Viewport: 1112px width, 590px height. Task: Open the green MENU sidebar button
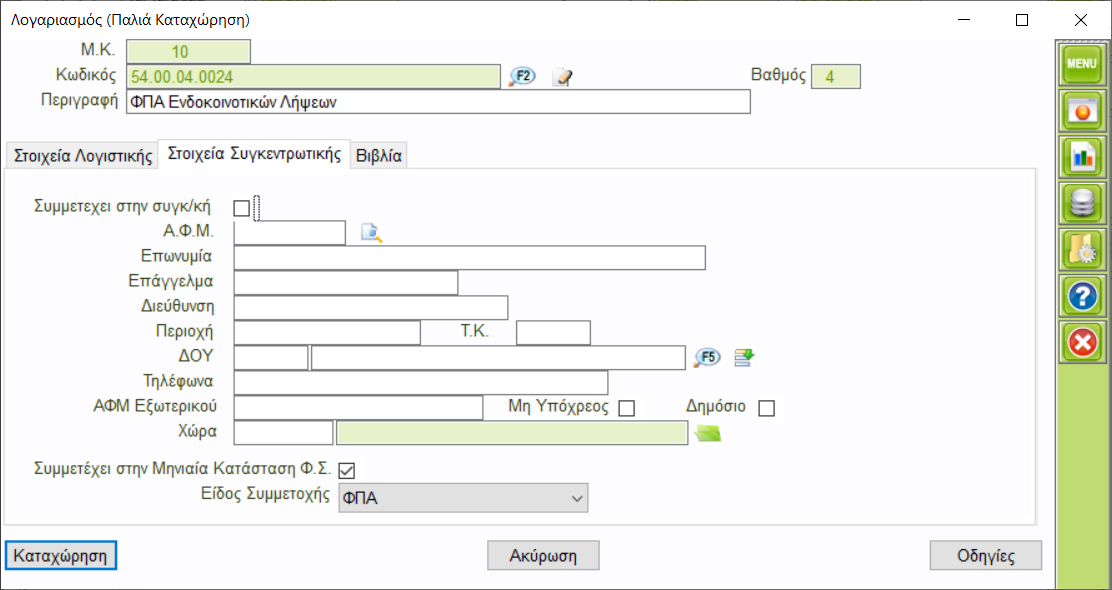(1083, 64)
